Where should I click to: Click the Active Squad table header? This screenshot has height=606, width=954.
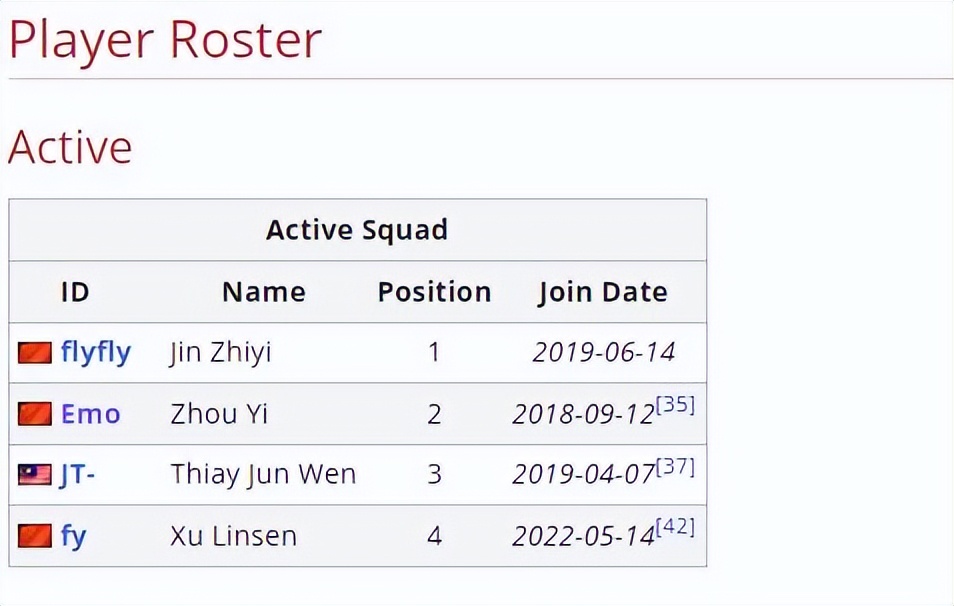point(357,230)
